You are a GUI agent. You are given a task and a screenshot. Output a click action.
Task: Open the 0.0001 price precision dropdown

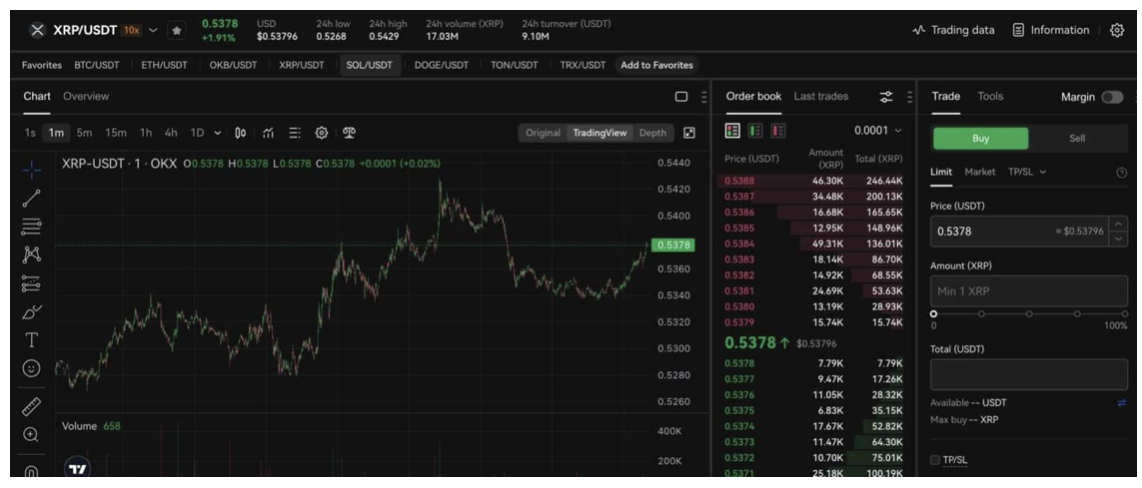click(877, 130)
